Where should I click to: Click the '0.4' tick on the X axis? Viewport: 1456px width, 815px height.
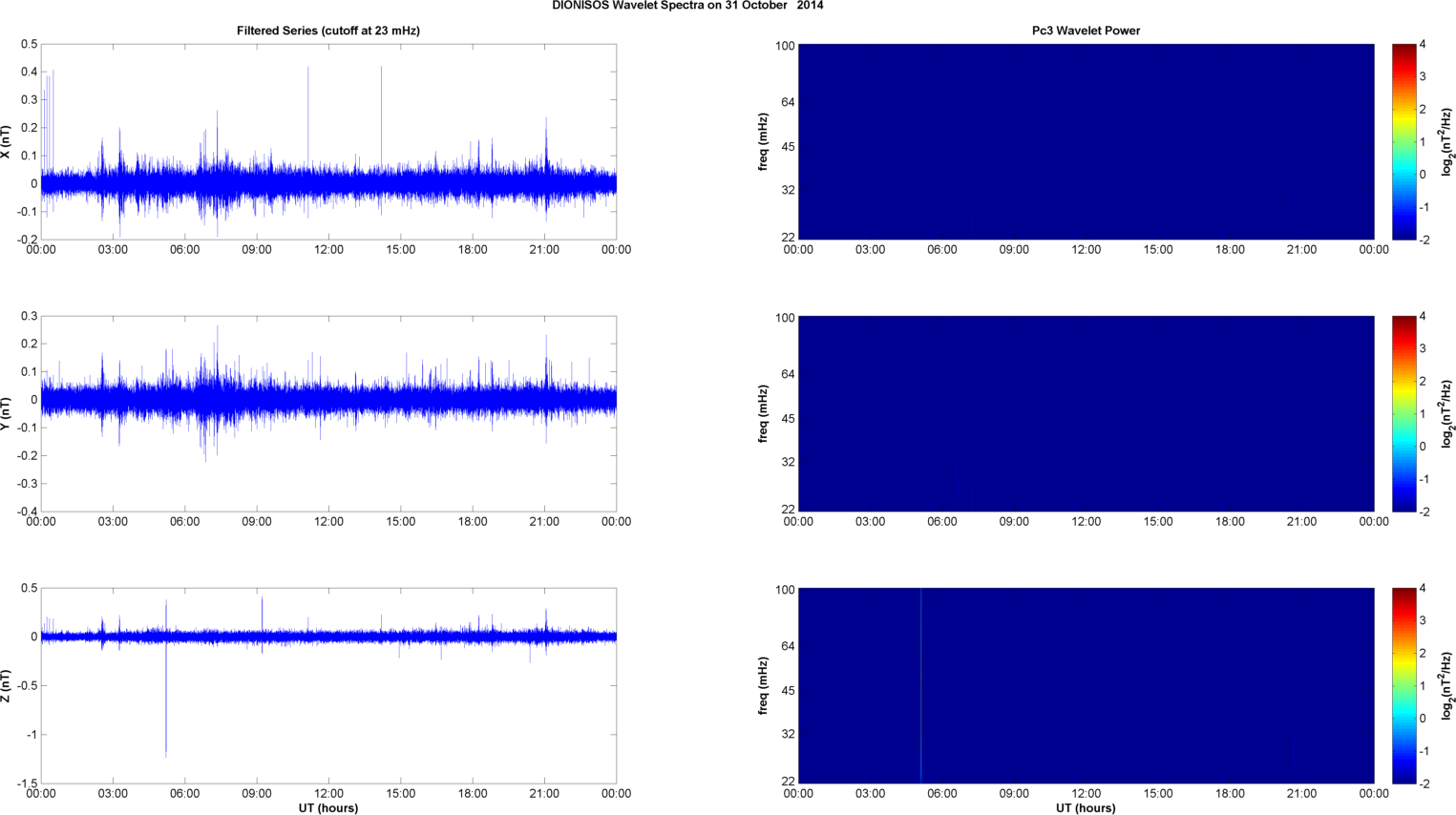tap(29, 73)
